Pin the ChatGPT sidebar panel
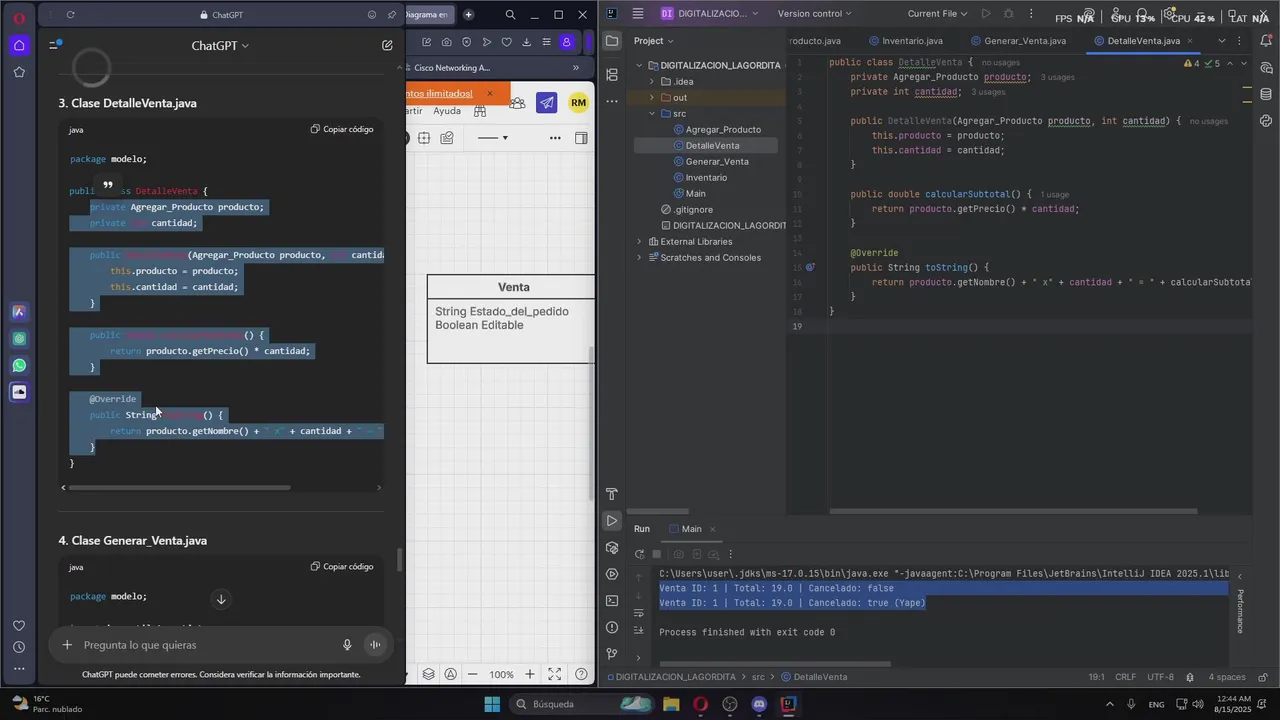1280x720 pixels. click(x=392, y=15)
